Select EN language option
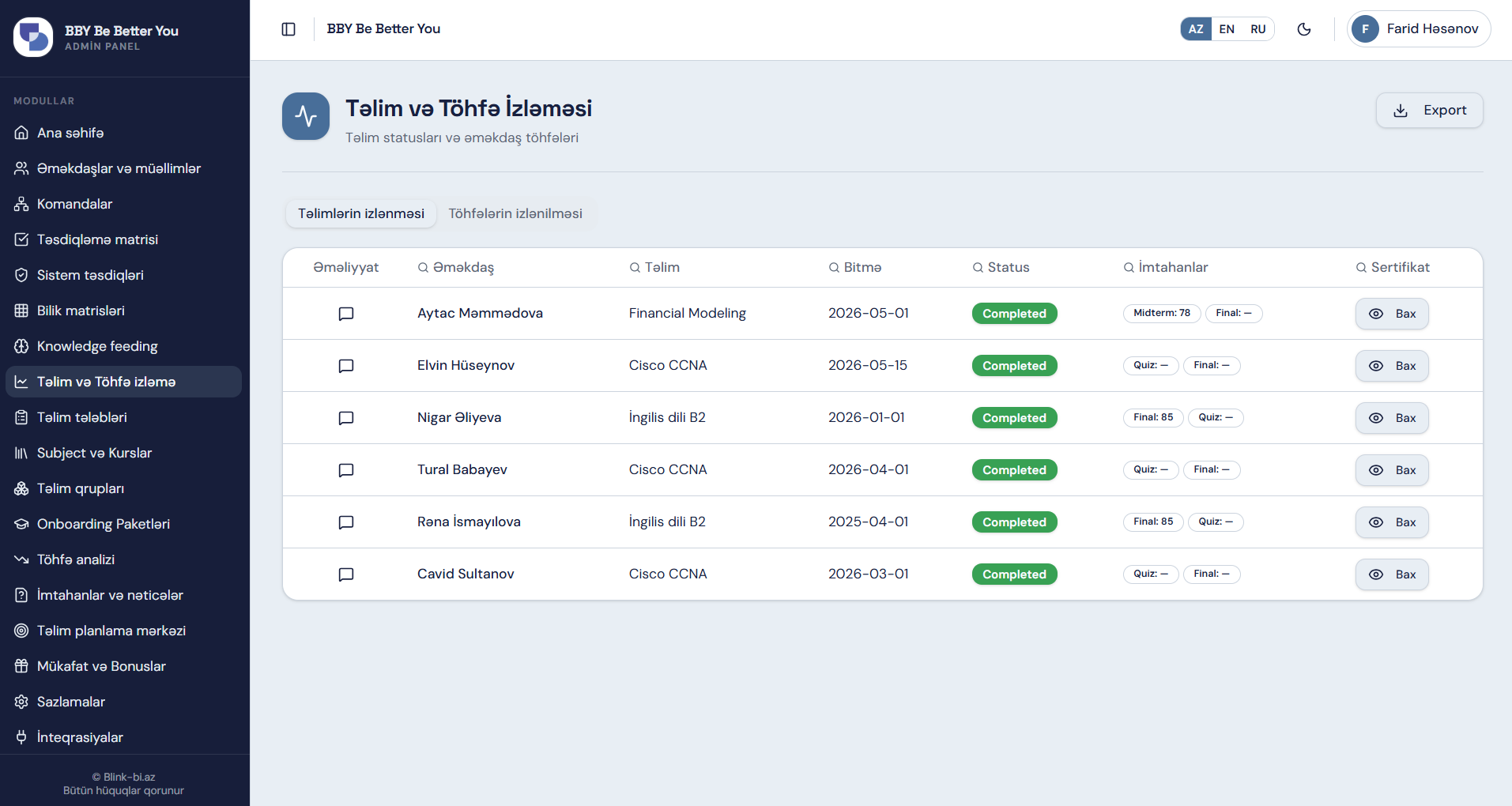Image resolution: width=1512 pixels, height=806 pixels. pyautogui.click(x=1227, y=29)
